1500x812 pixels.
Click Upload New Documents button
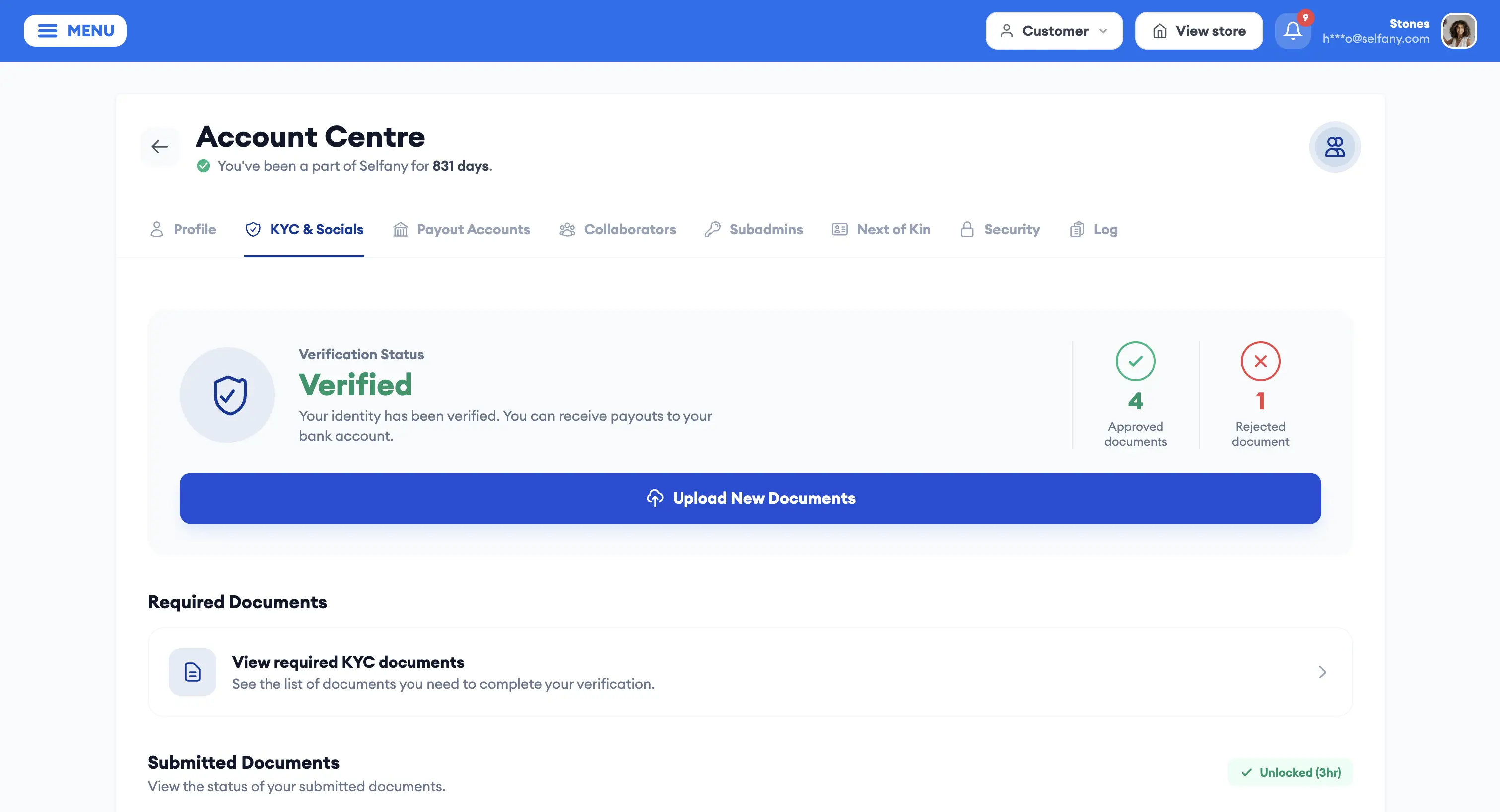[750, 498]
